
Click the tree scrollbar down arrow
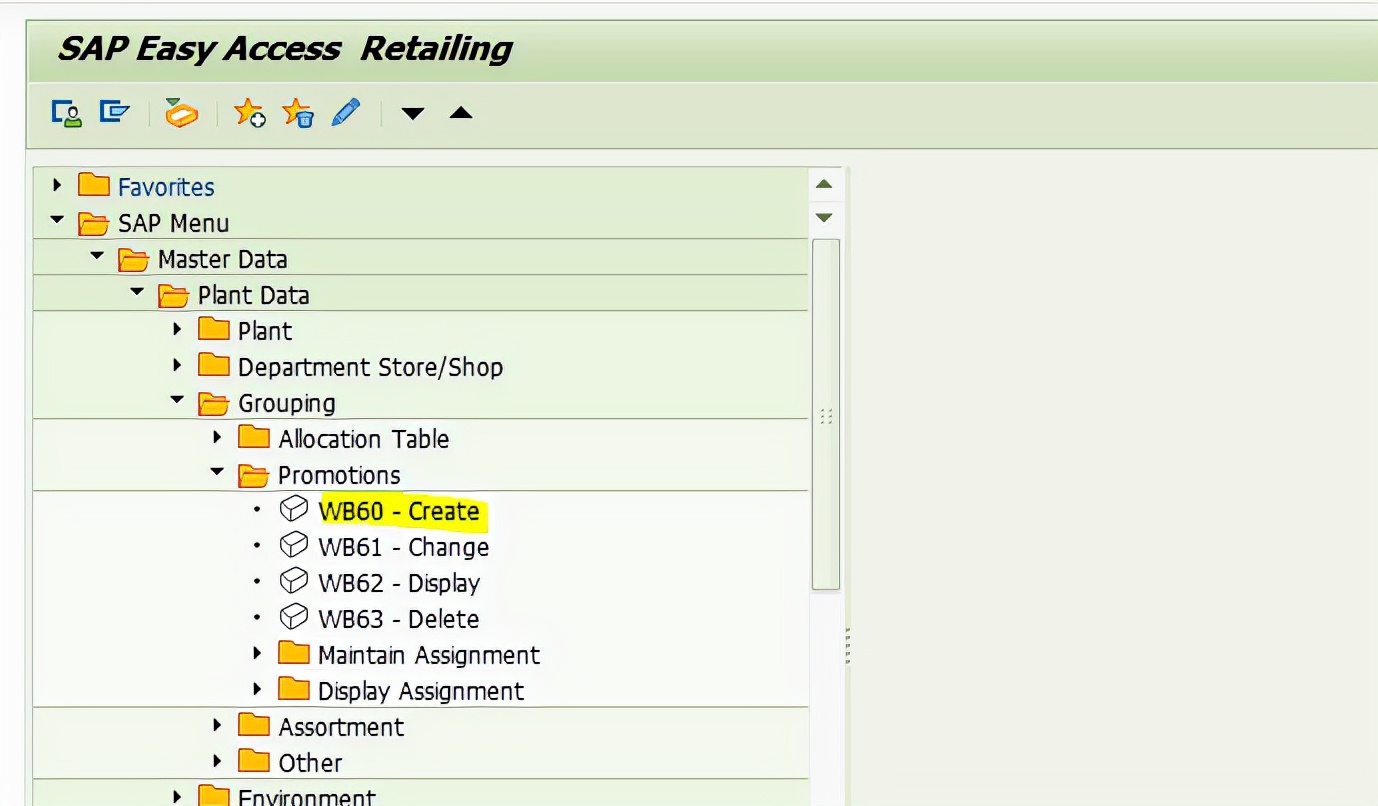pos(824,217)
